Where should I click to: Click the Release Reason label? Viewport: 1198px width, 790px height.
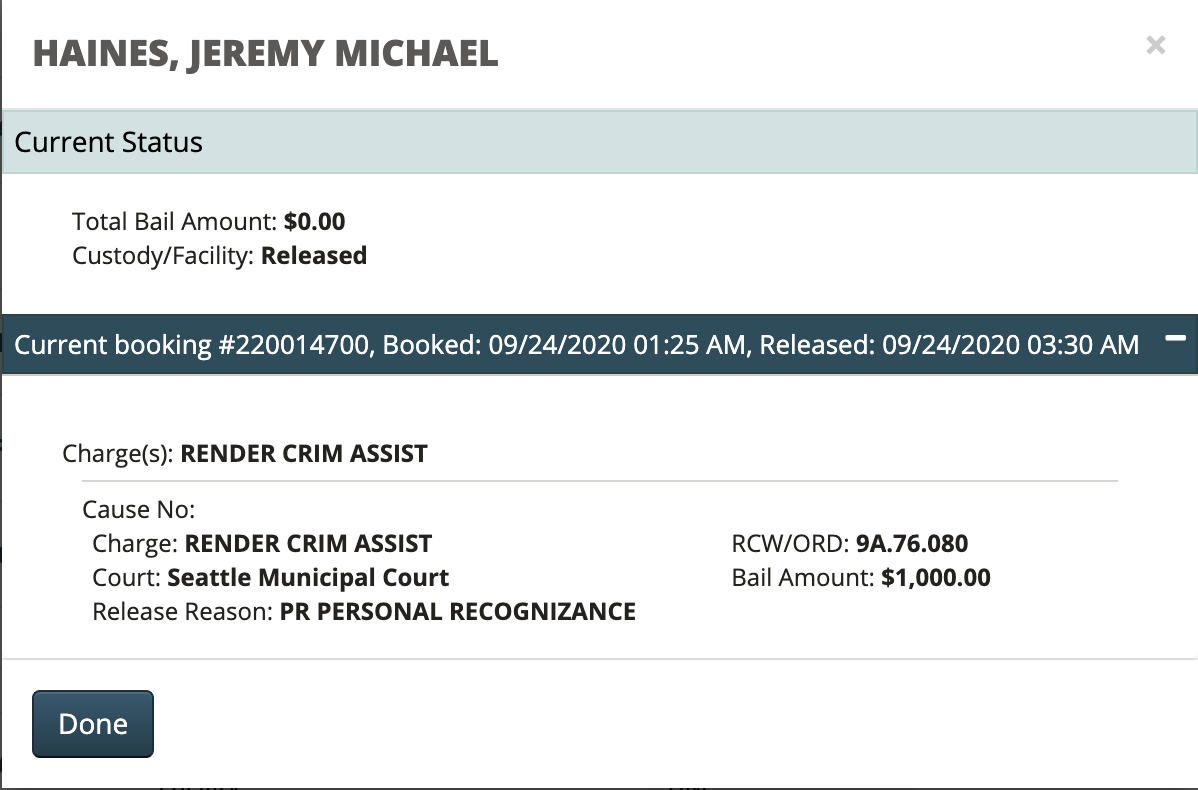[181, 611]
